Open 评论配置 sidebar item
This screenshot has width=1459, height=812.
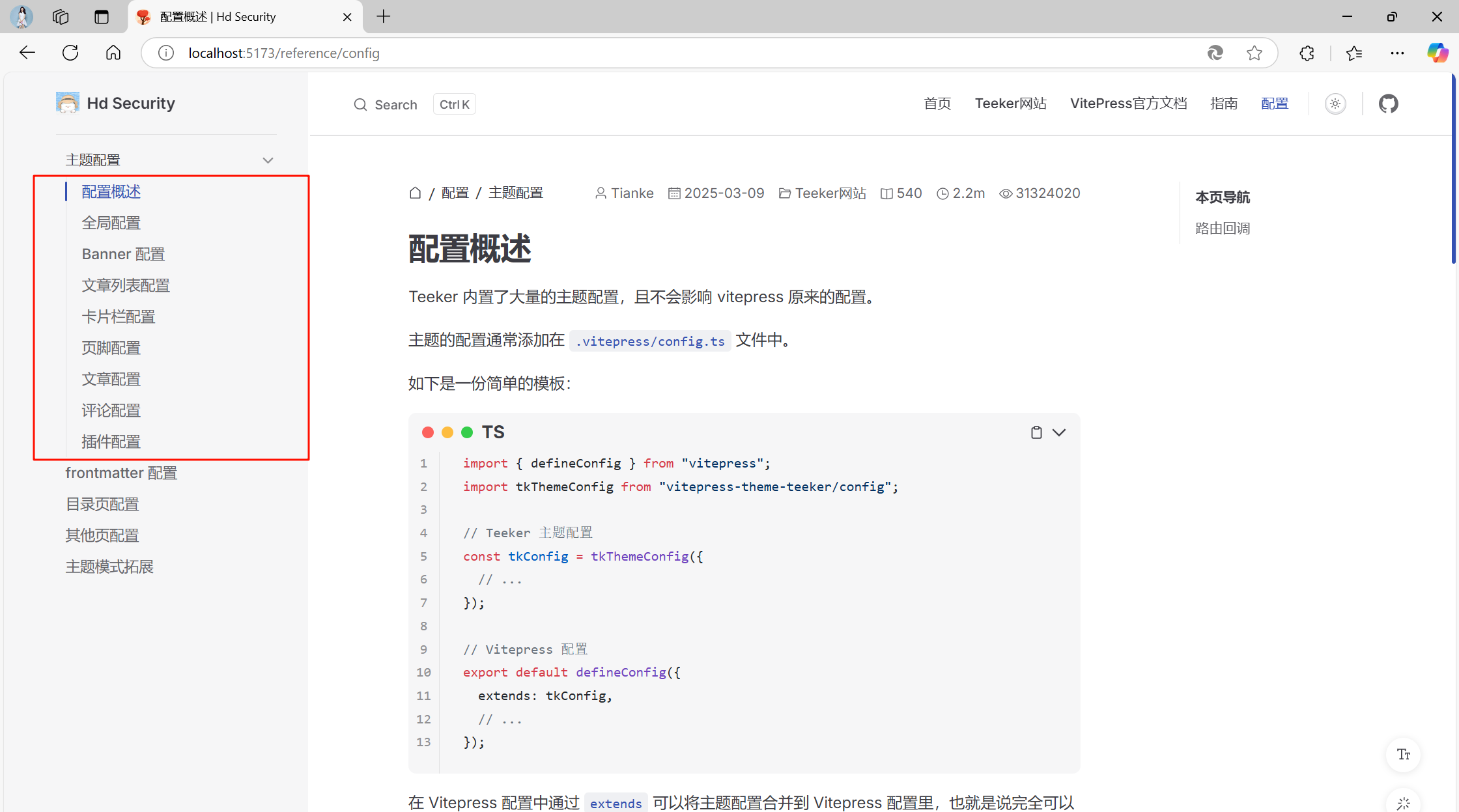pyautogui.click(x=111, y=410)
